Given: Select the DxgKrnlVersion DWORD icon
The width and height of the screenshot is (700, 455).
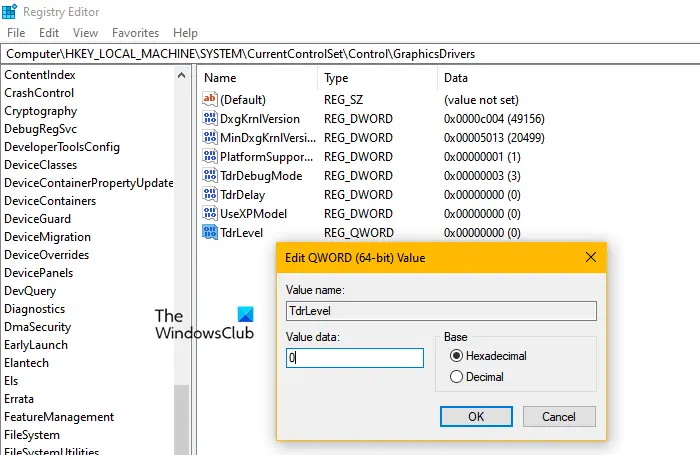Looking at the screenshot, I should [209, 118].
